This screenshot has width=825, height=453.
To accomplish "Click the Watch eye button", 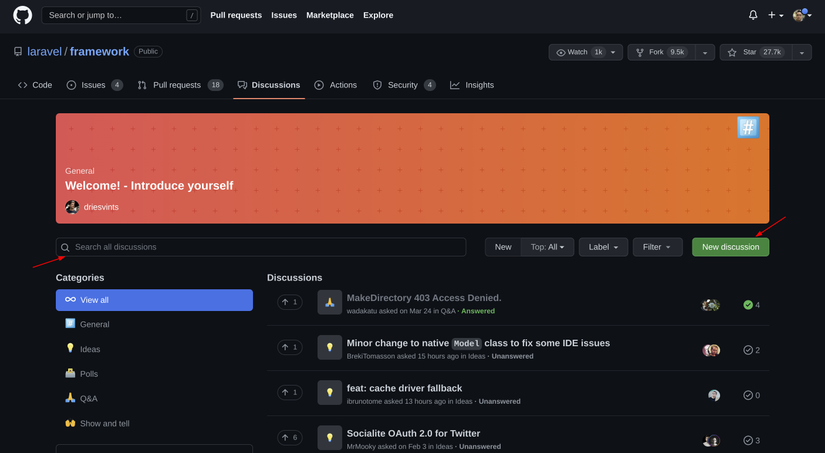I will (x=578, y=52).
